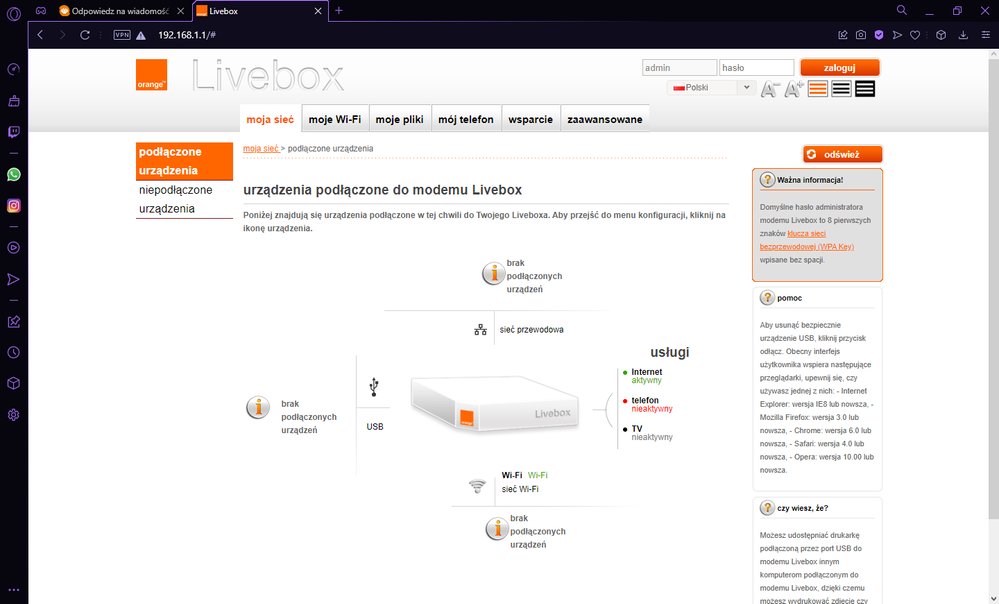Focus the admin username field

coord(679,68)
